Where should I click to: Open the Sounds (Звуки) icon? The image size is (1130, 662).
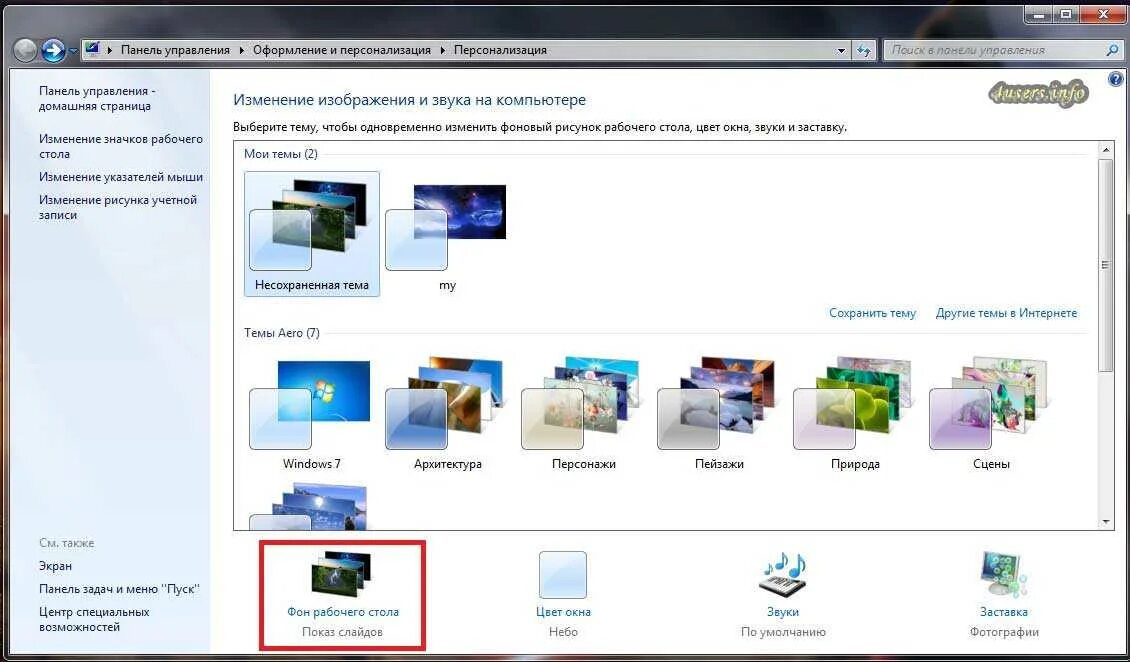coord(783,575)
